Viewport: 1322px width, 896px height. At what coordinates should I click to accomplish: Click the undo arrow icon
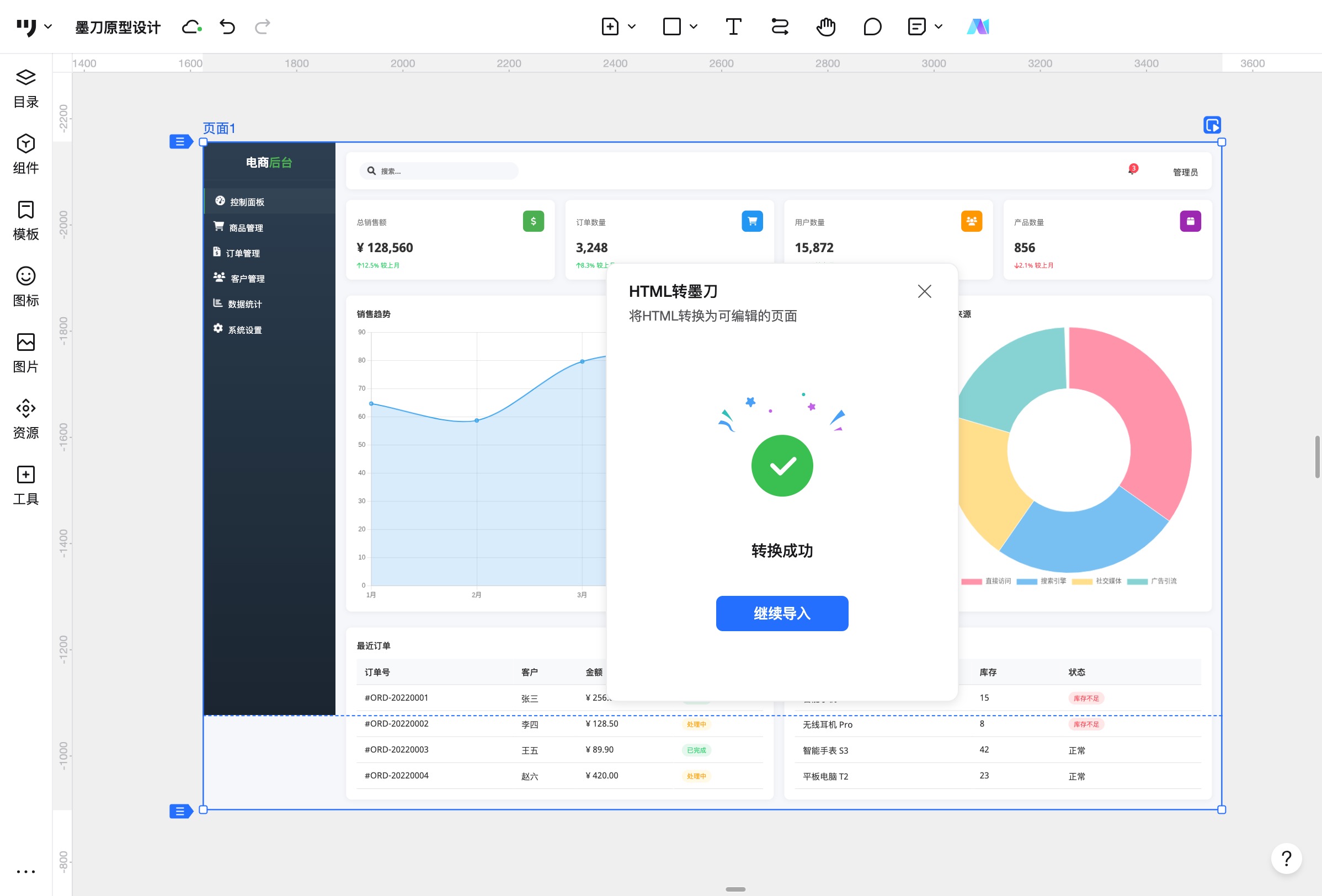[227, 26]
